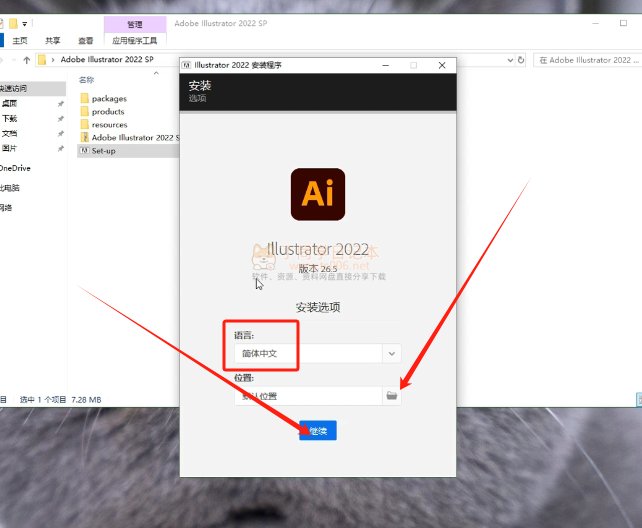Screen dimensions: 642x528
Task: Click the collapse arrow above the file list
Action: point(156,73)
